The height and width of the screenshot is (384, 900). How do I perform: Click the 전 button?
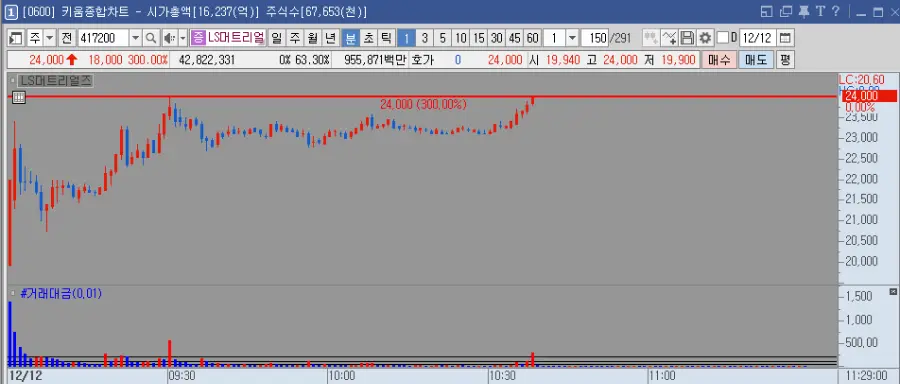click(x=67, y=38)
